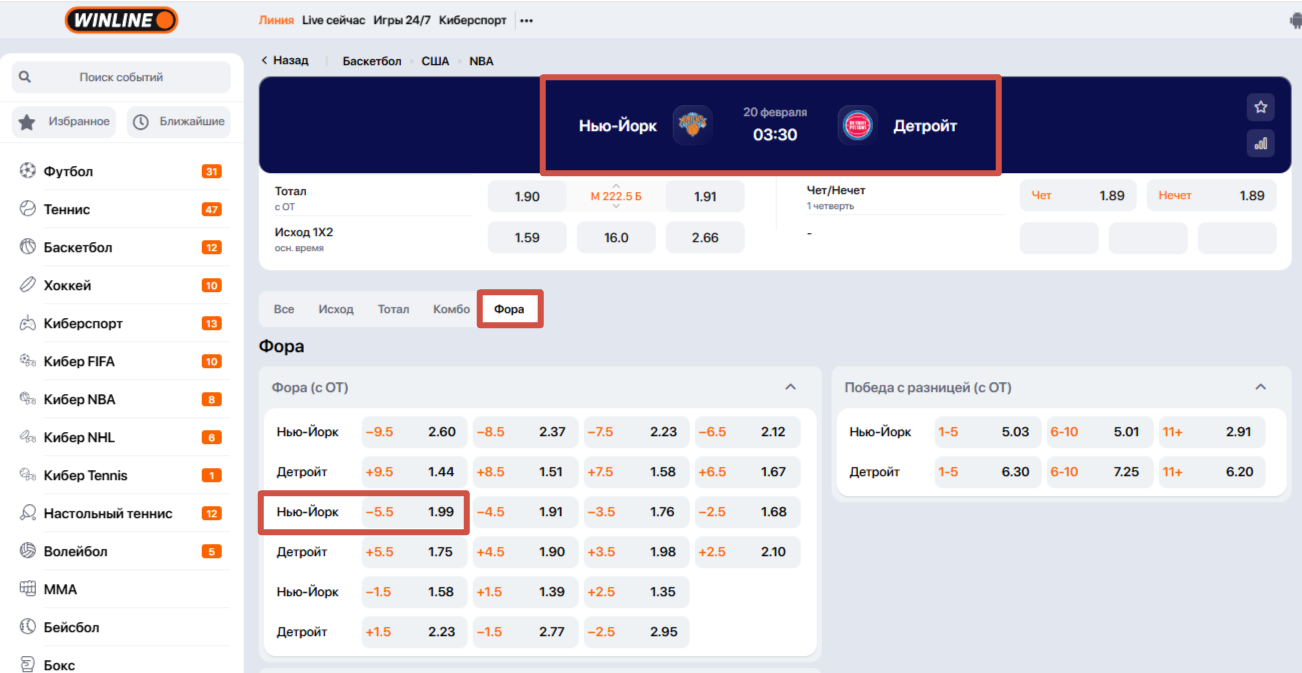Go back with the Назад link
This screenshot has width=1302, height=673.
285,60
